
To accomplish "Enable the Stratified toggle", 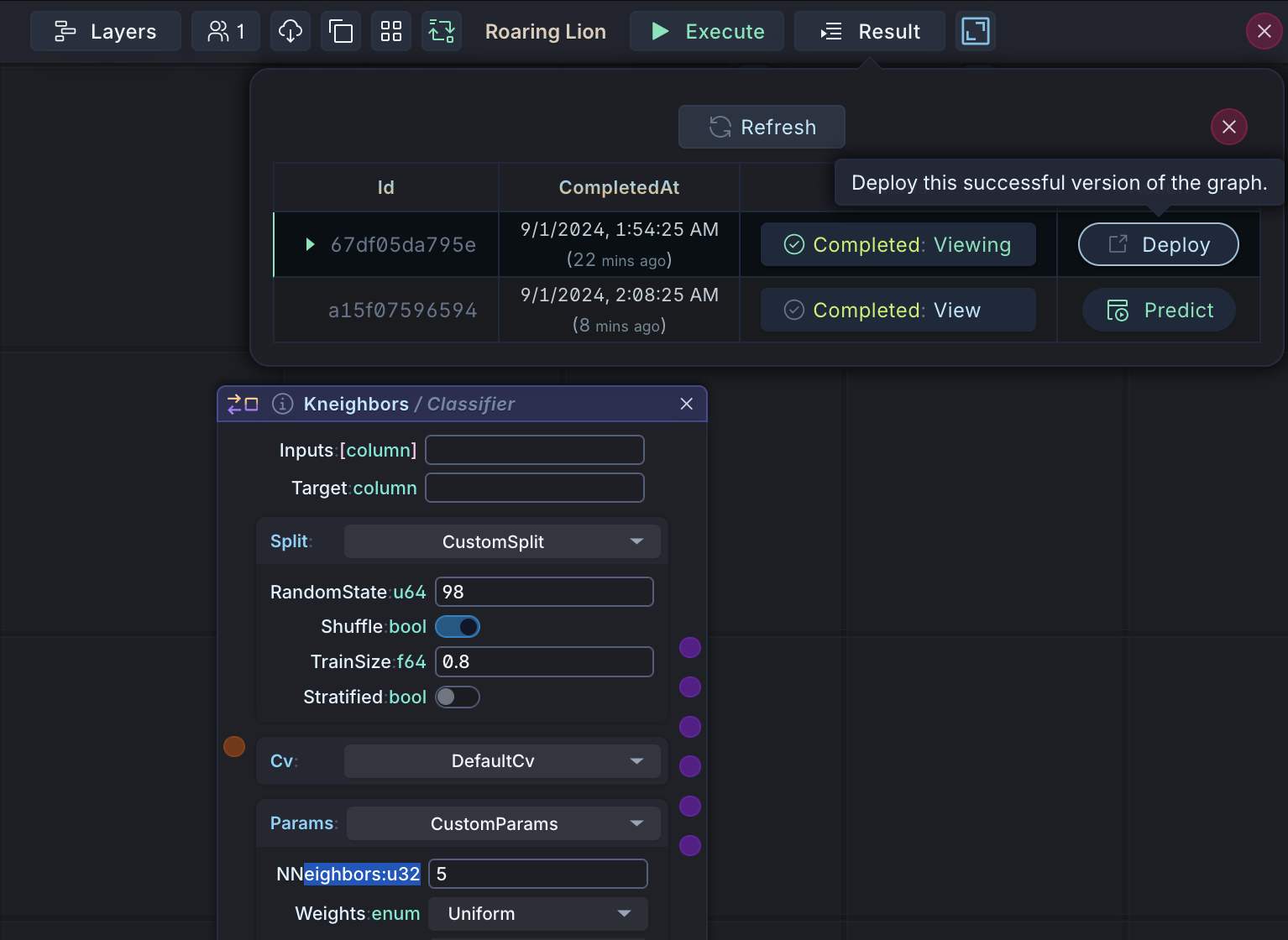I will point(458,697).
